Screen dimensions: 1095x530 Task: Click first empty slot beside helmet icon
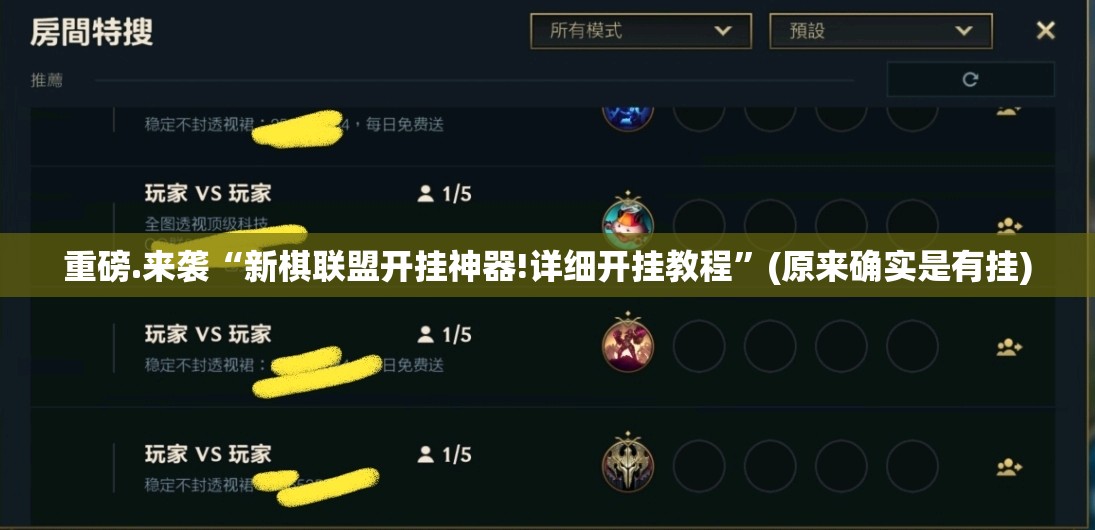coord(699,466)
